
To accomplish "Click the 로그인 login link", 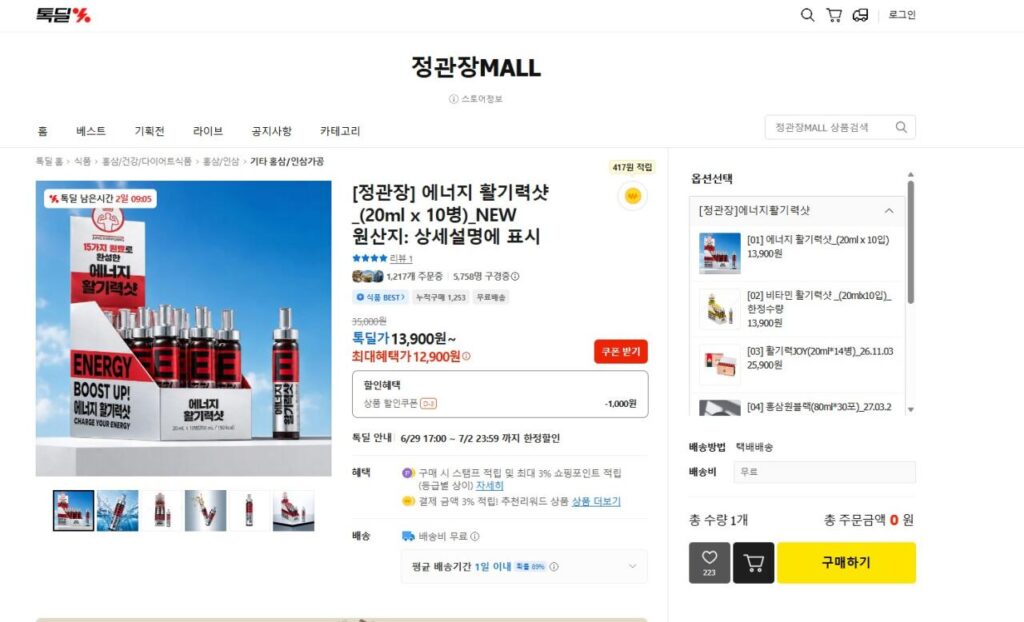I will click(902, 15).
